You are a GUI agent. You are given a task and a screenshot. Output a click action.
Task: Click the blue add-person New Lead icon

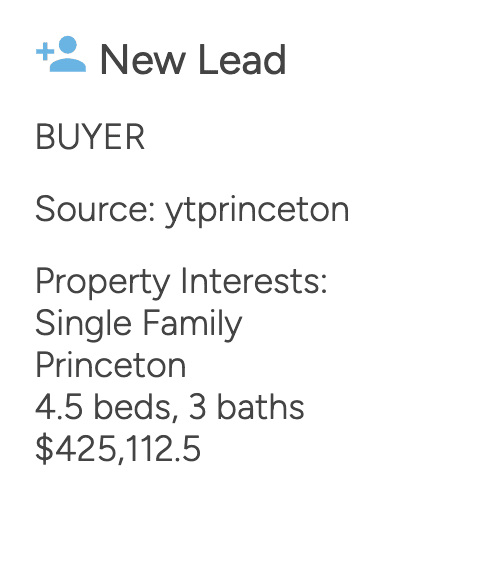click(x=61, y=54)
